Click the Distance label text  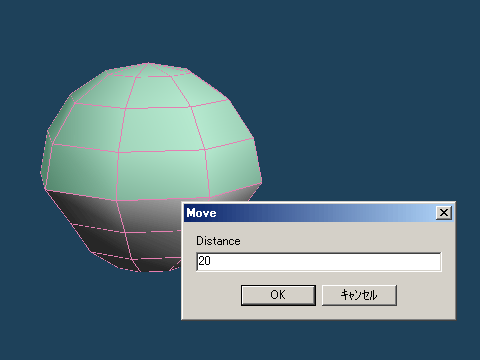[218, 241]
